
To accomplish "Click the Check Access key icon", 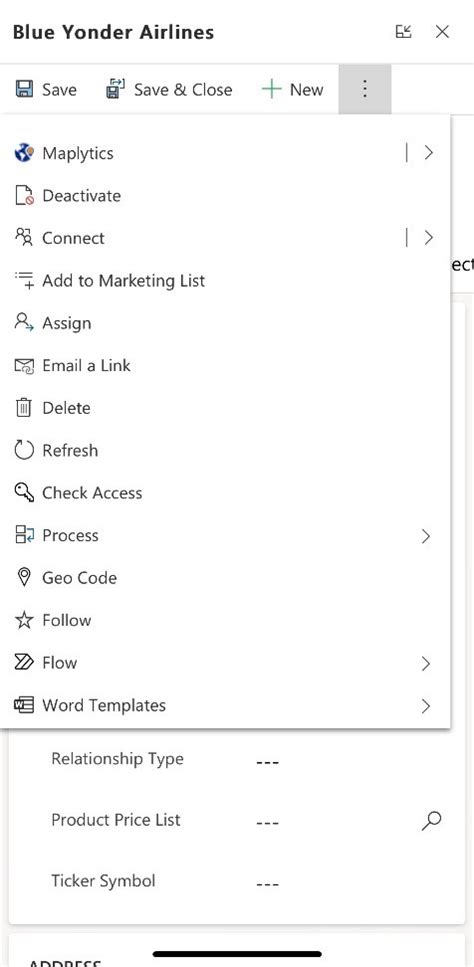I will [23, 493].
